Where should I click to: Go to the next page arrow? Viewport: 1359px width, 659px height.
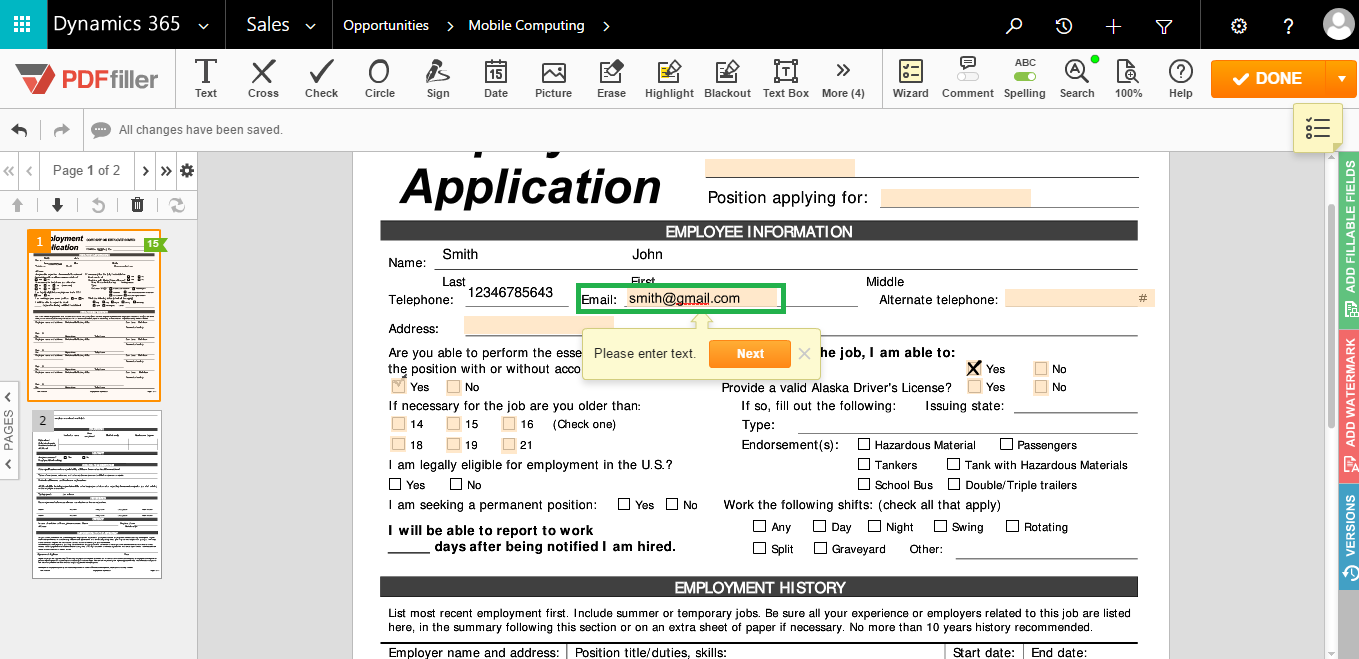(x=146, y=171)
